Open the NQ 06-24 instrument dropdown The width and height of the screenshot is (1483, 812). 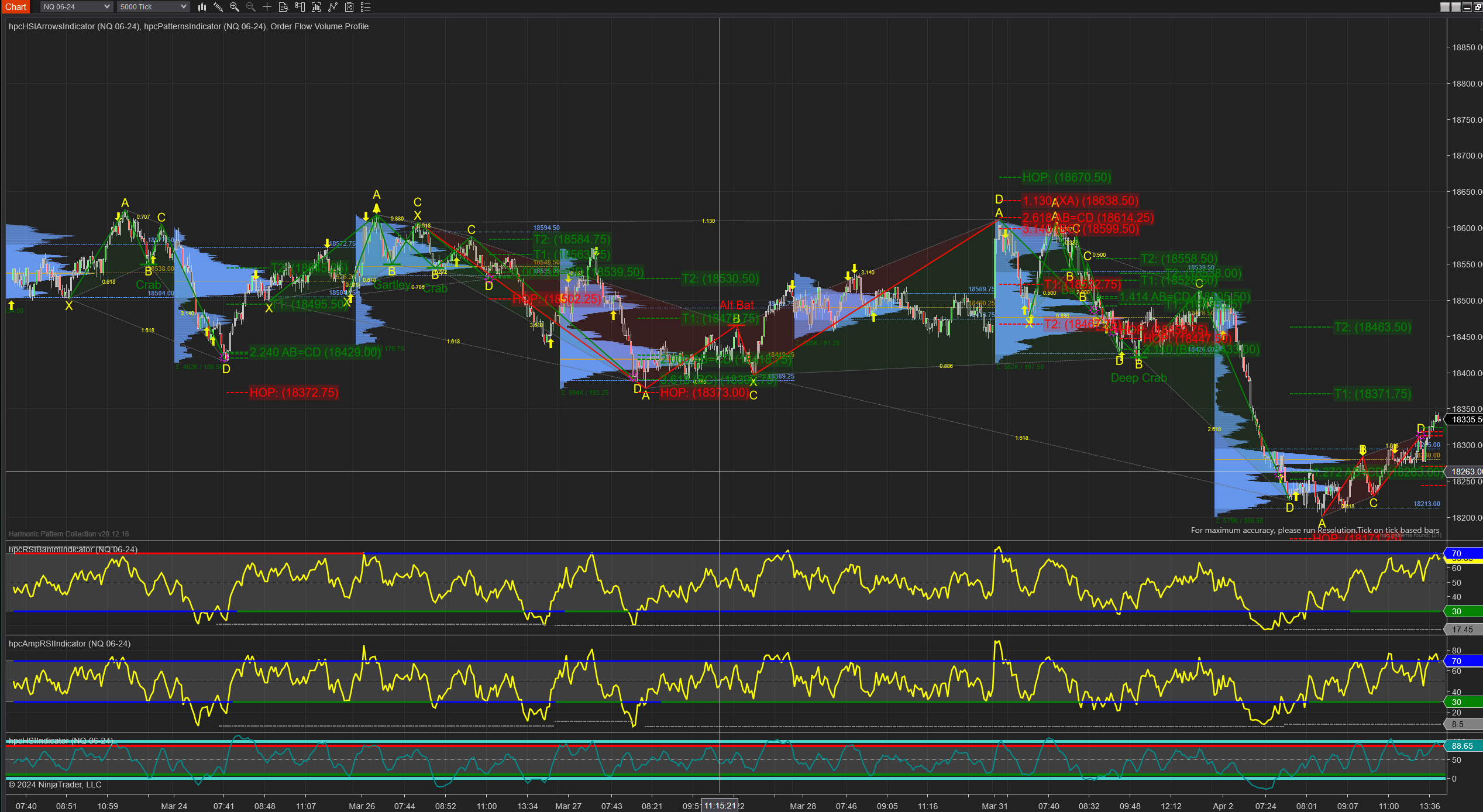[76, 7]
